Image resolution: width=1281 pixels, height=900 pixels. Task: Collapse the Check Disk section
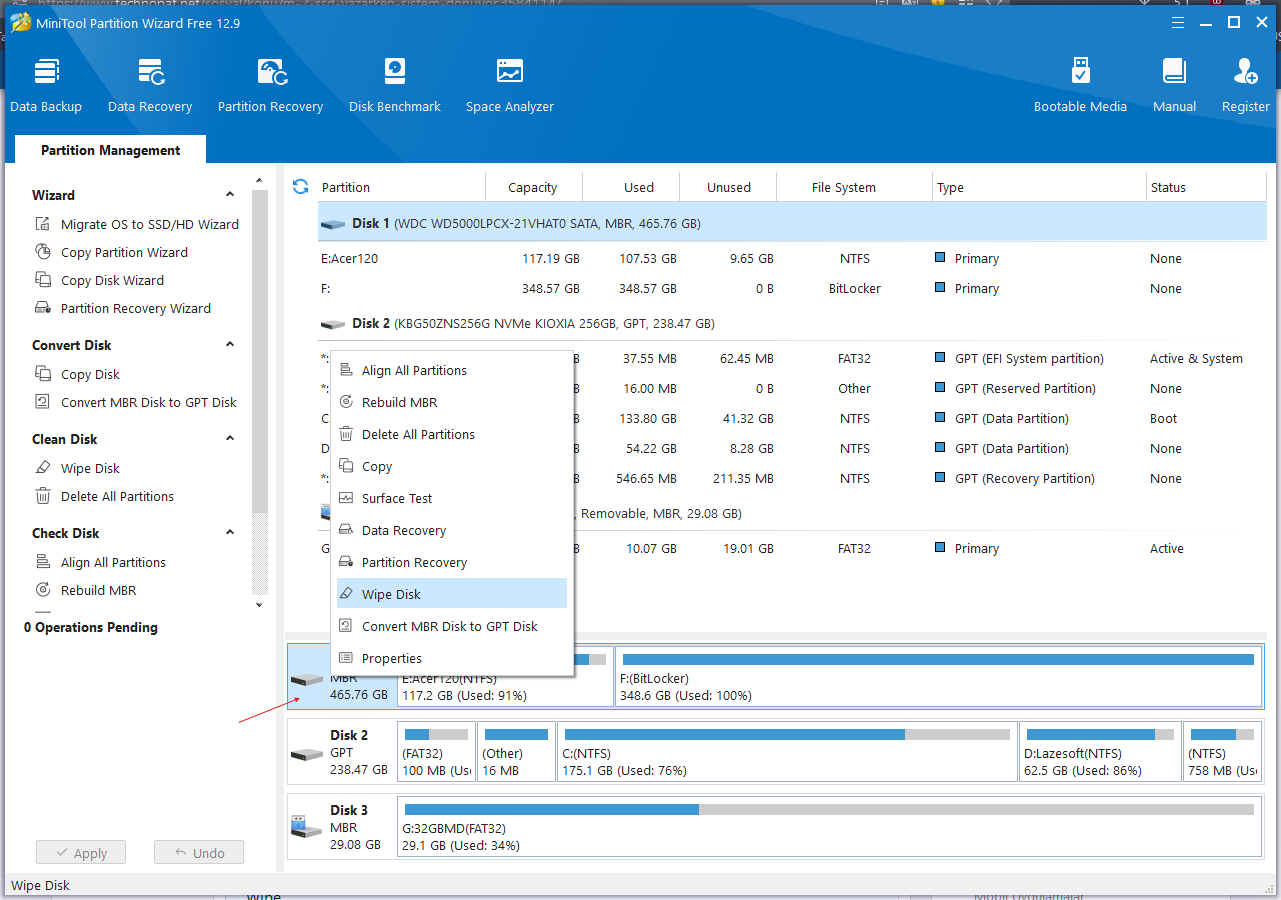pos(230,533)
